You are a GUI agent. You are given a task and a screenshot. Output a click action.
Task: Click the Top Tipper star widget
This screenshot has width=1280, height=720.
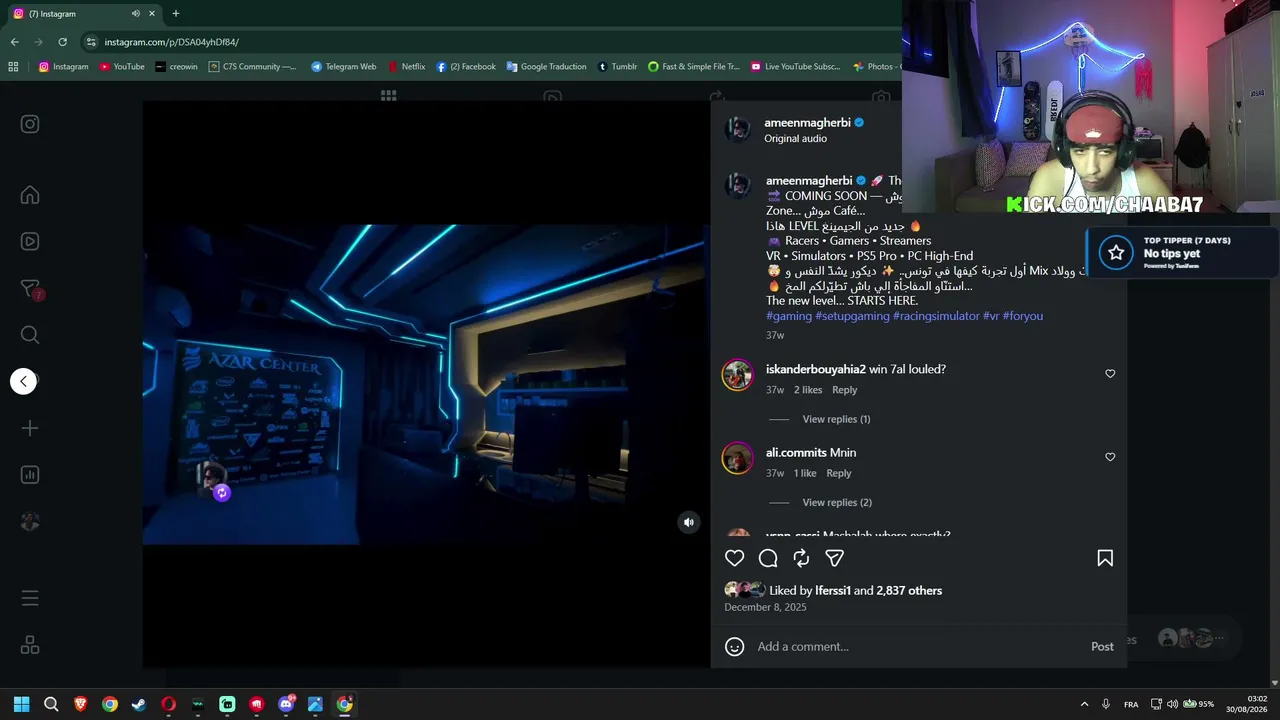pyautogui.click(x=1116, y=253)
